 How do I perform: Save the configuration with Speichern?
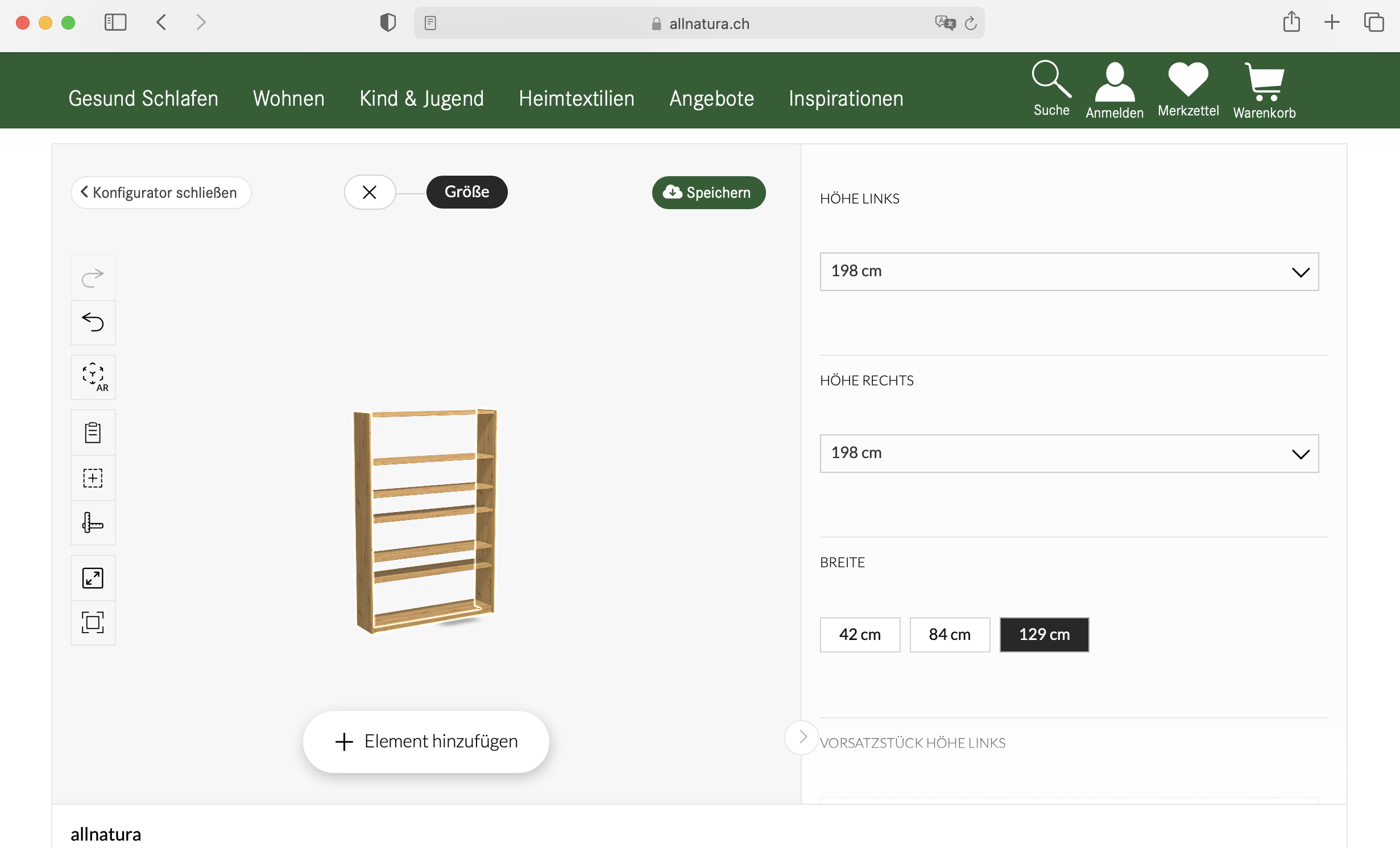[709, 193]
